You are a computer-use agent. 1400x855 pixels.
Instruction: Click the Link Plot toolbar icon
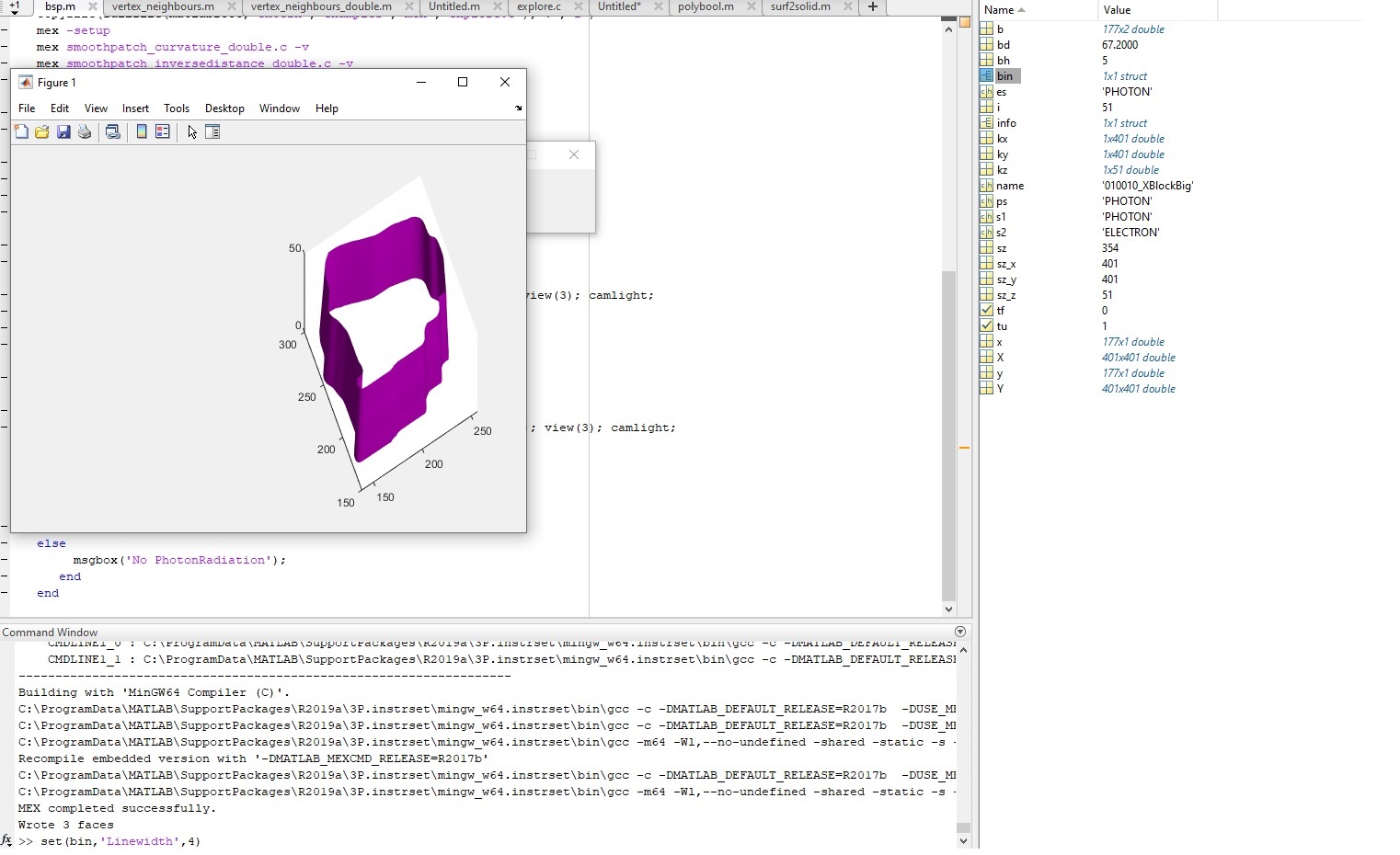pyautogui.click(x=113, y=132)
